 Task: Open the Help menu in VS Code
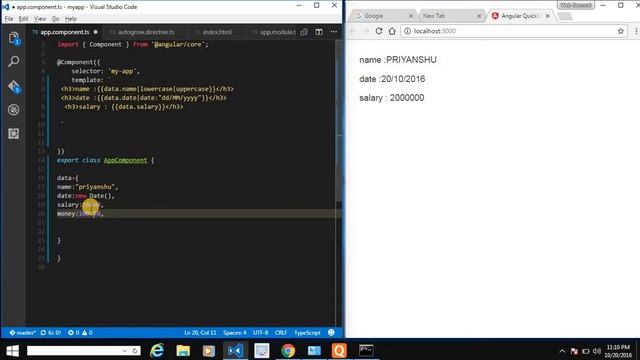click(71, 19)
